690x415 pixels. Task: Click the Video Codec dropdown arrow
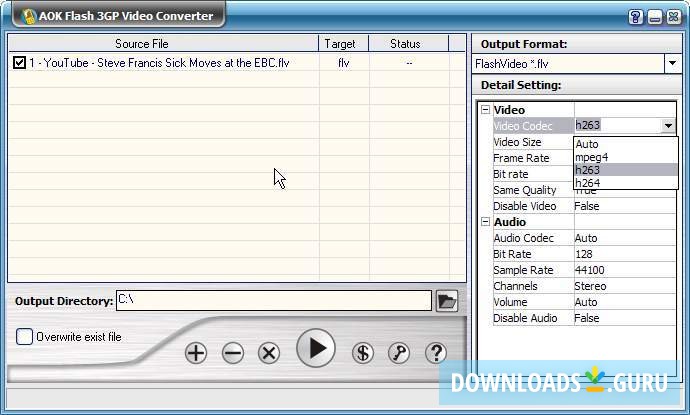click(668, 126)
